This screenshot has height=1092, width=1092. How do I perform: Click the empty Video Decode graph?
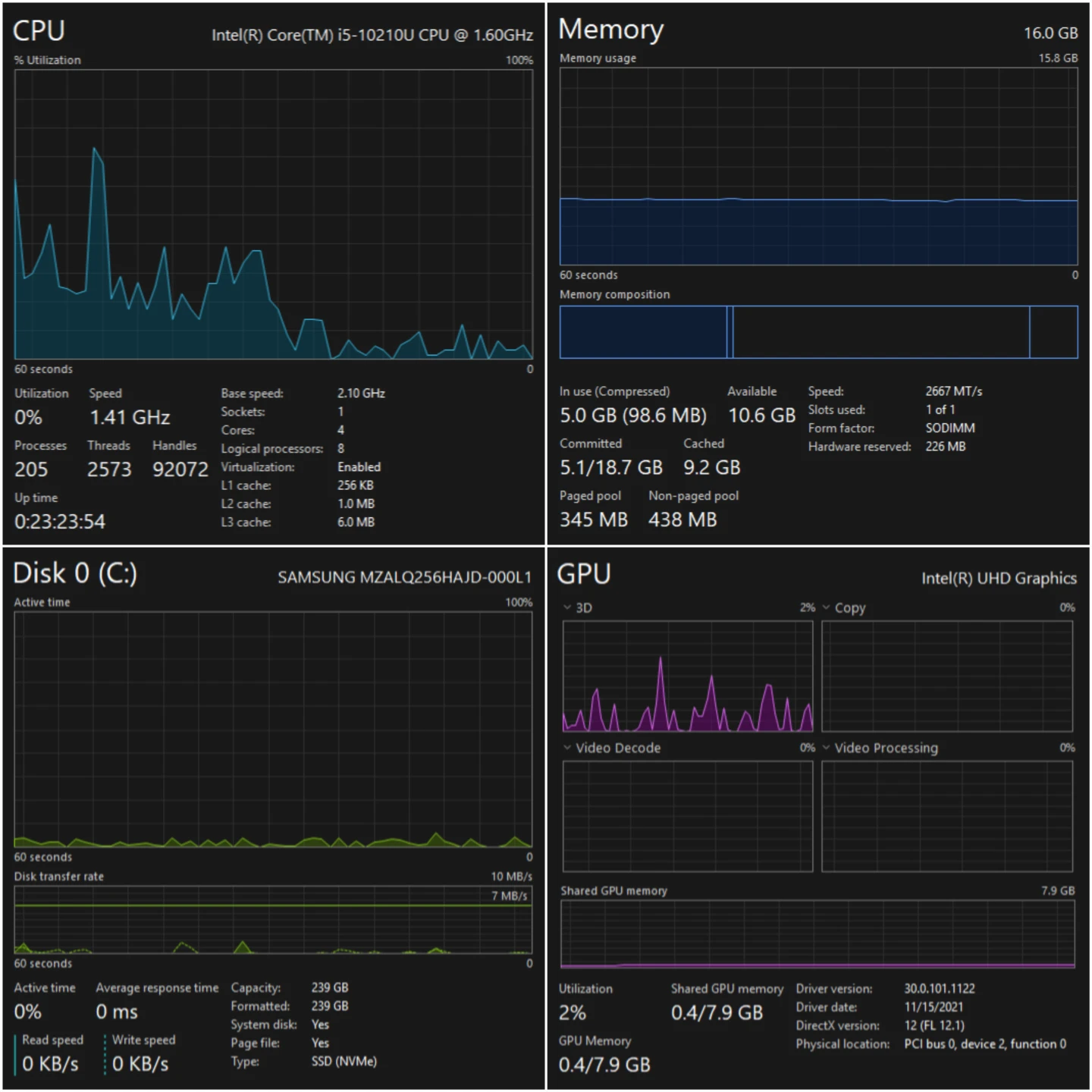(688, 817)
